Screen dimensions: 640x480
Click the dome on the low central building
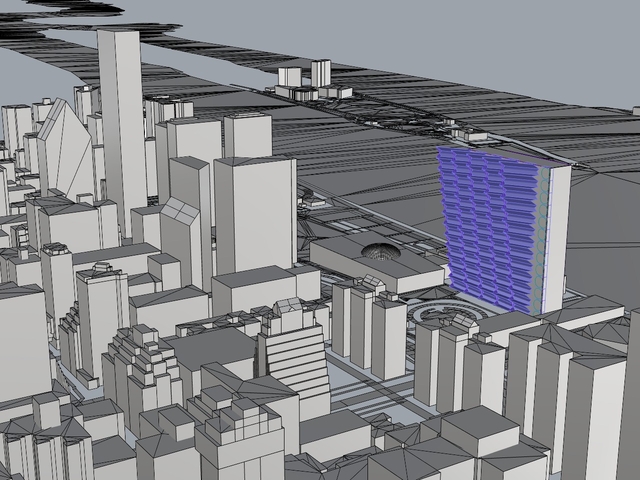(x=380, y=251)
